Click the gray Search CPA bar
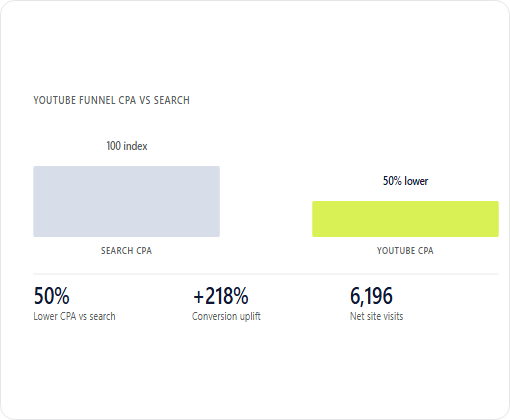The height and width of the screenshot is (420, 510). (126, 201)
